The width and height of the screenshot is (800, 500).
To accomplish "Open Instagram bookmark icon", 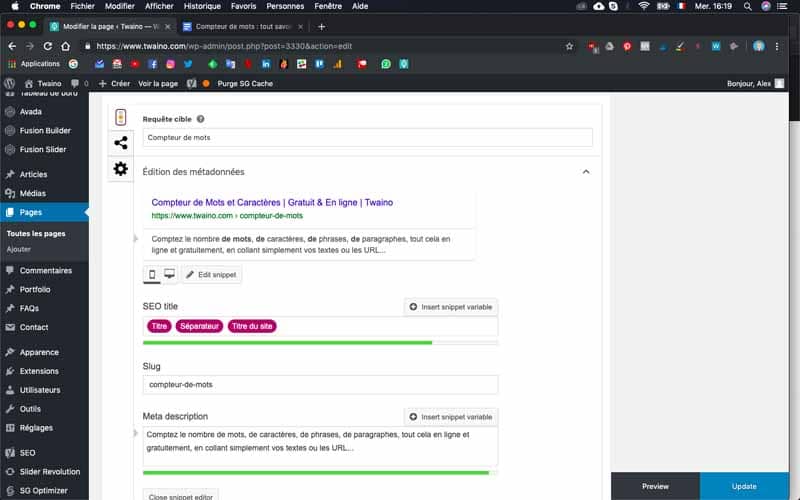I will [170, 64].
